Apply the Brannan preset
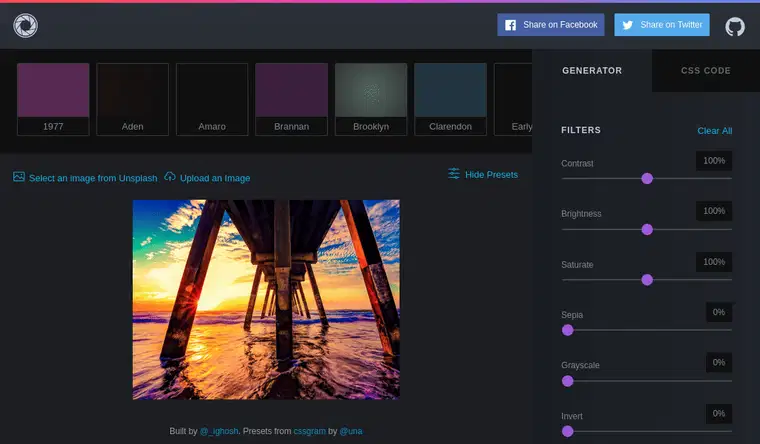The width and height of the screenshot is (760, 444). click(x=291, y=99)
